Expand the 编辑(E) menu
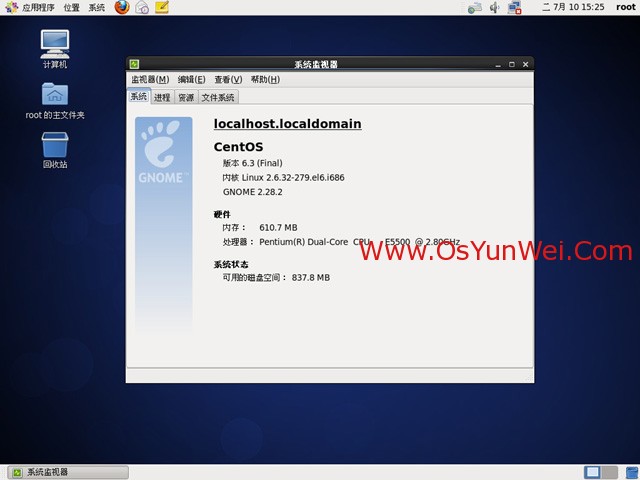The width and height of the screenshot is (640, 480). click(191, 80)
